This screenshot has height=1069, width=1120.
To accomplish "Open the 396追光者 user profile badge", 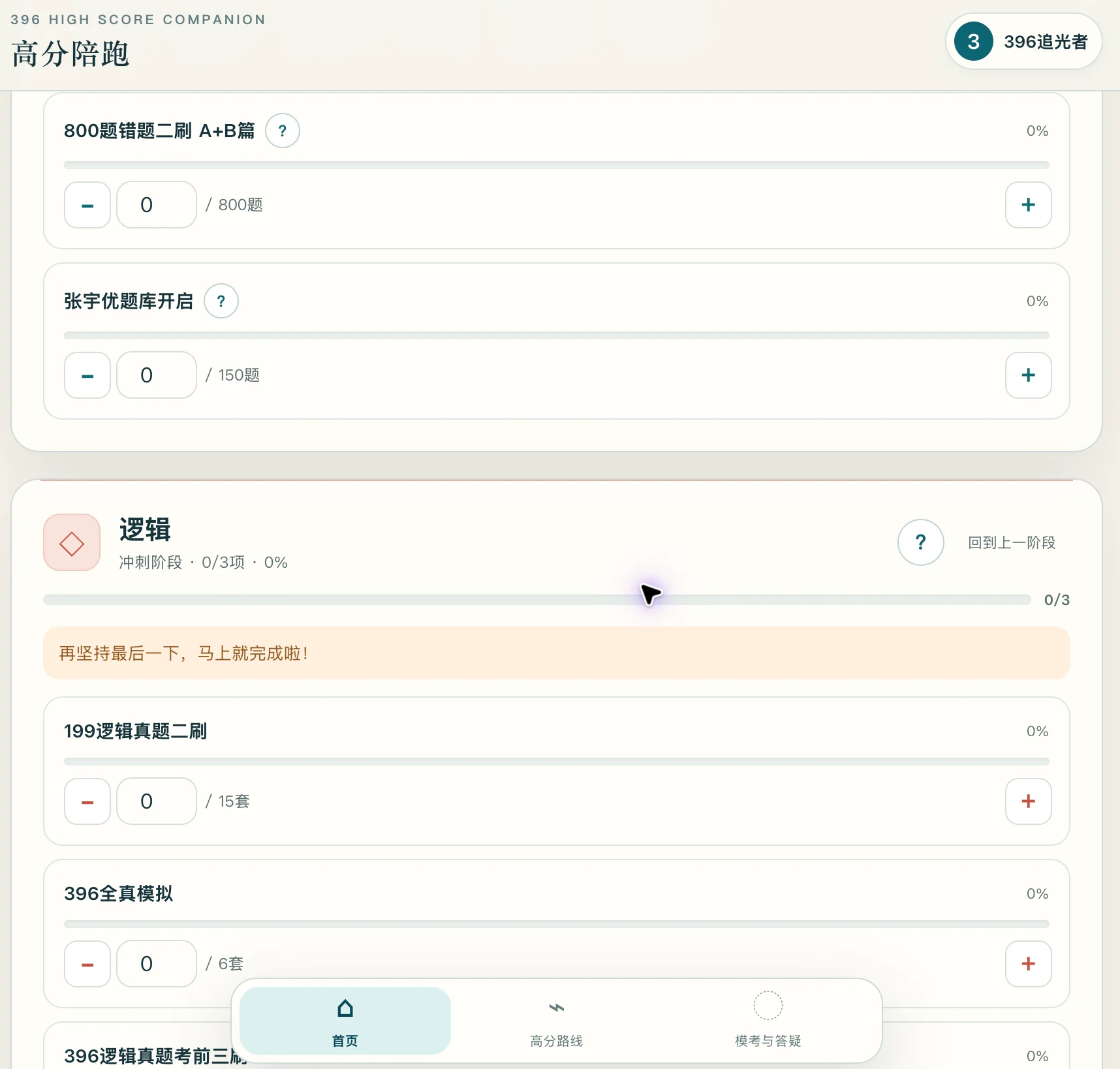I will point(1023,42).
